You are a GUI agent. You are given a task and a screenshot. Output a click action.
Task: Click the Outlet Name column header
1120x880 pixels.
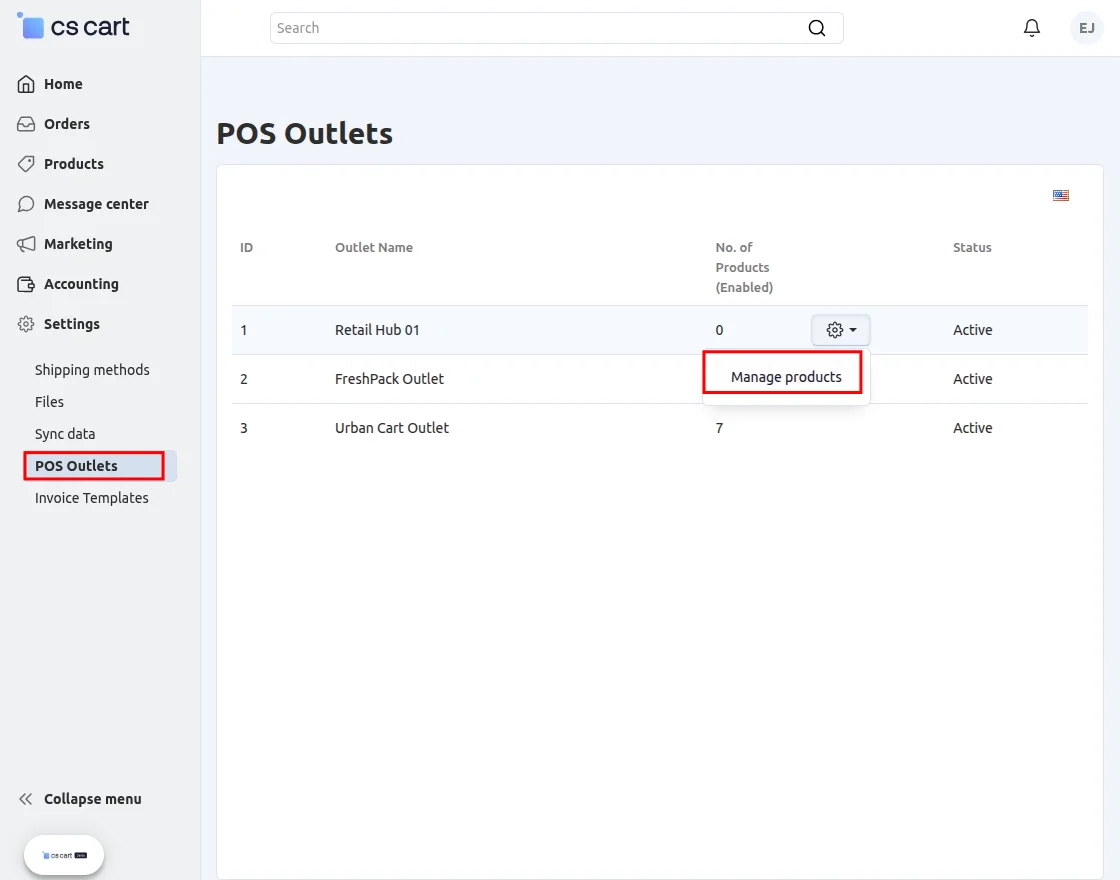374,248
